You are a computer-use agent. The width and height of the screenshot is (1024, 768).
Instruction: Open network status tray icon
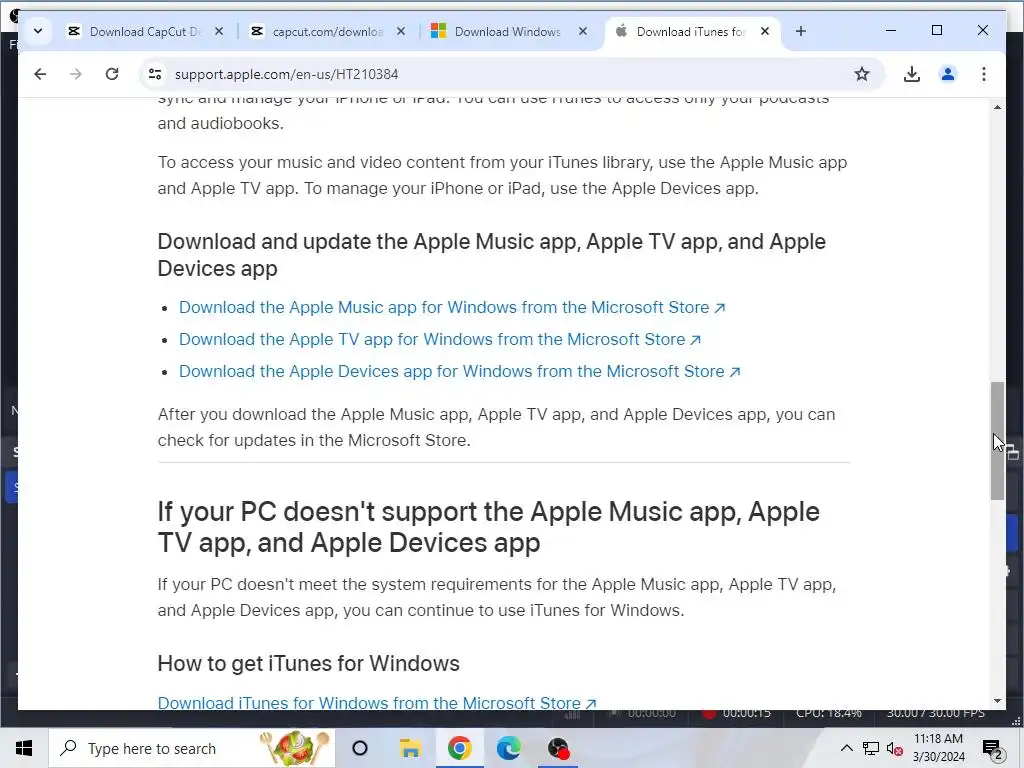tap(871, 748)
